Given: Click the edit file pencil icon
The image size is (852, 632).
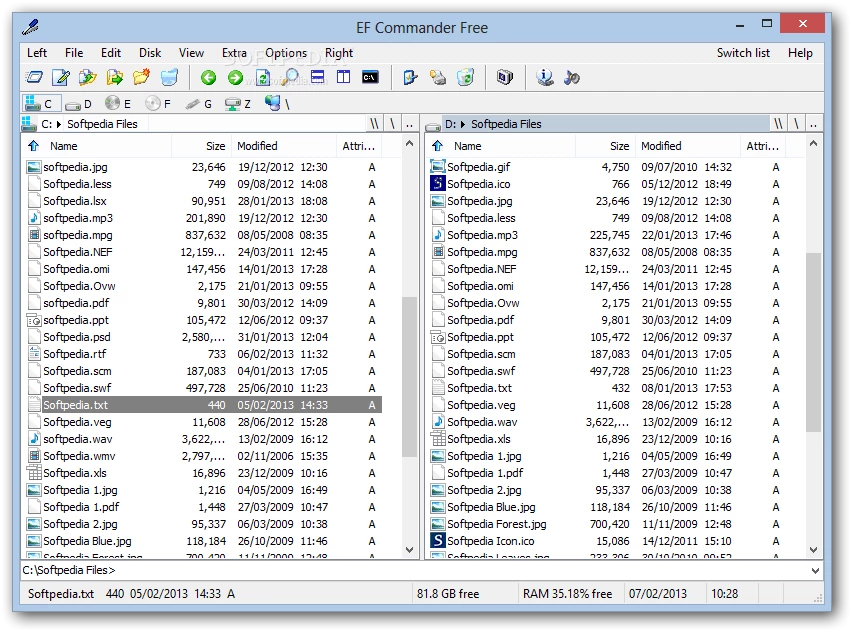Looking at the screenshot, I should click(x=61, y=77).
